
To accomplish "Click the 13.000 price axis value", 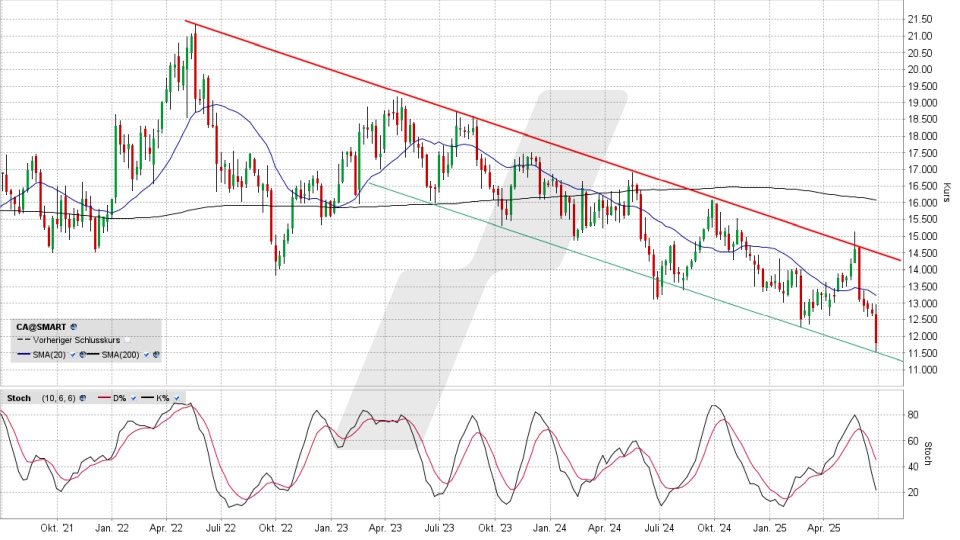I will point(922,303).
